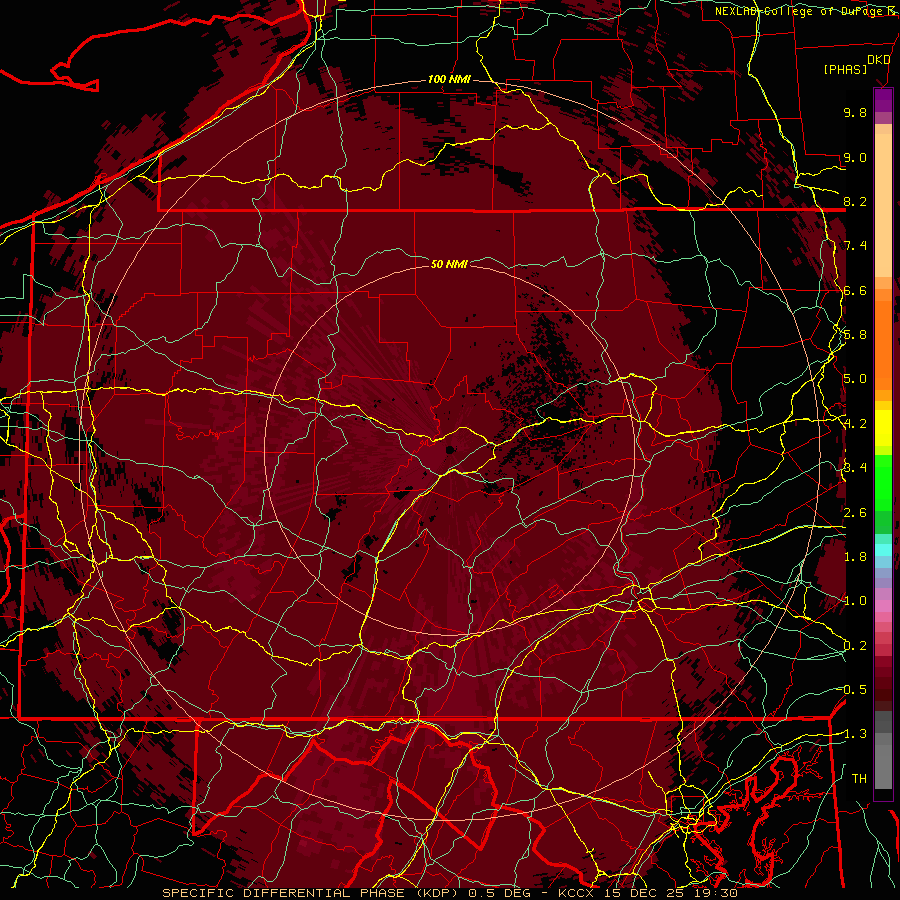
Task: Click the KCCX radar site identifier
Action: click(577, 893)
